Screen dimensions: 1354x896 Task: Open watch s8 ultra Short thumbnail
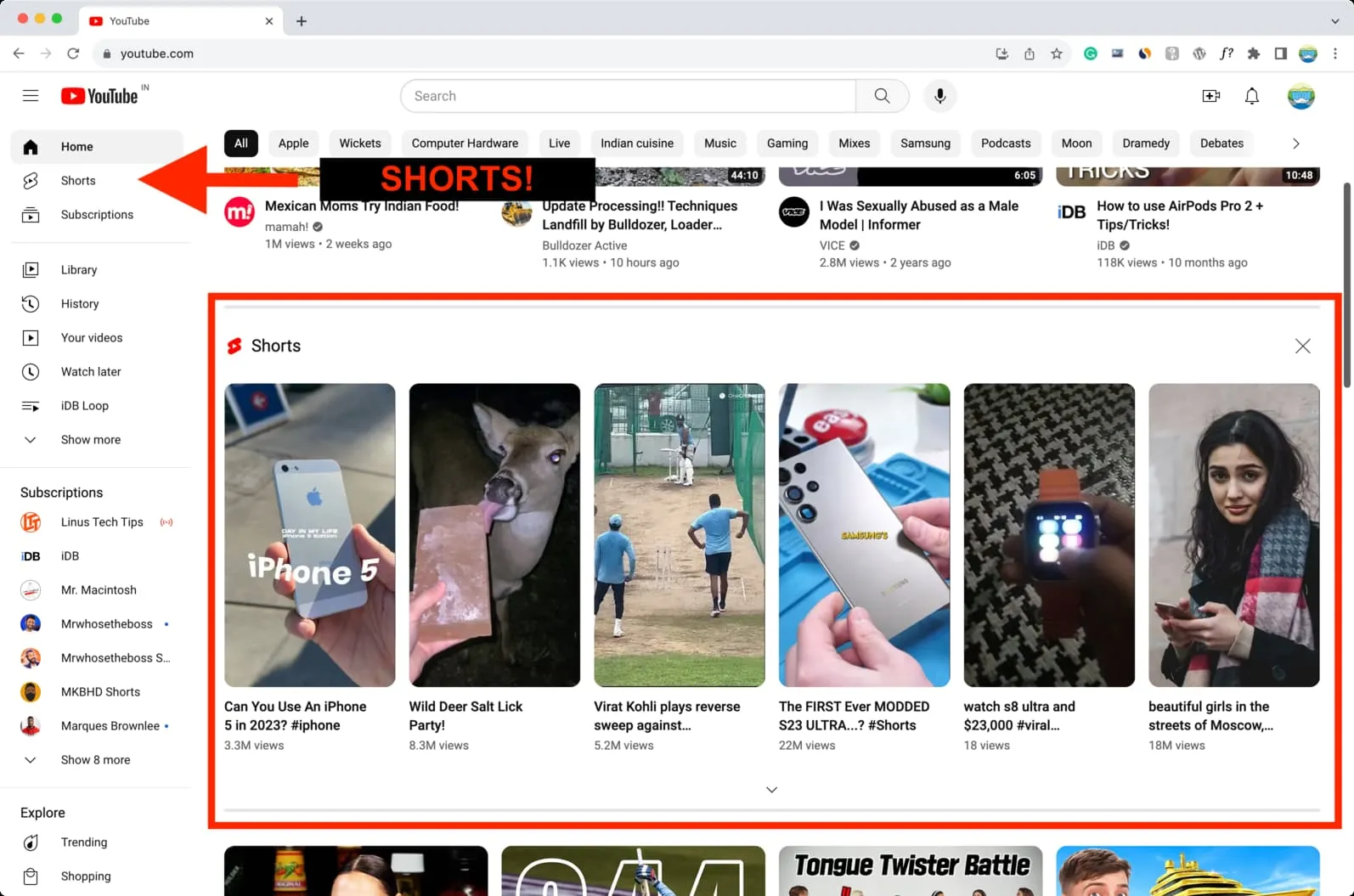(x=1049, y=535)
